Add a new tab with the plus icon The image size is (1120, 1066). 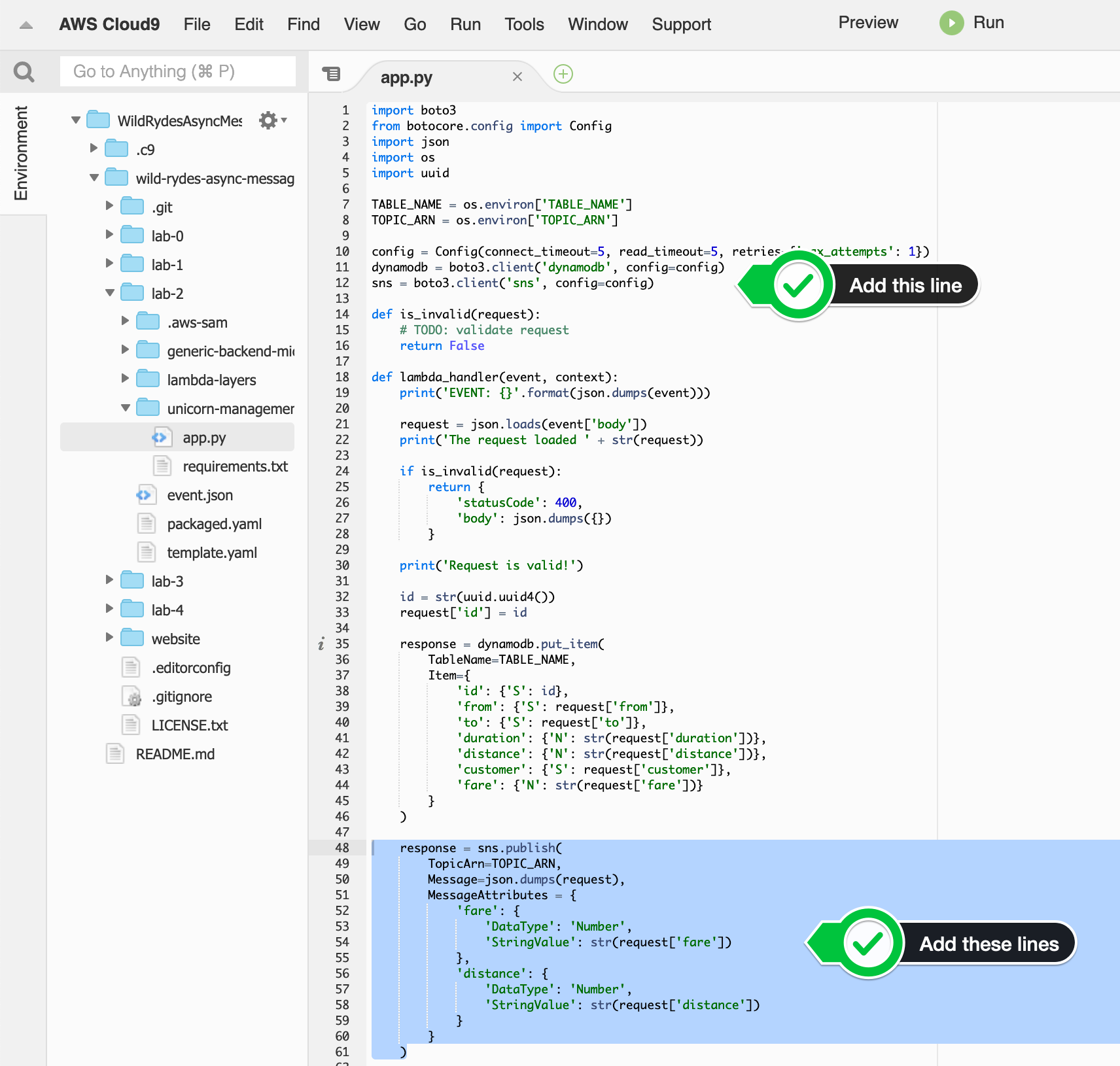563,74
